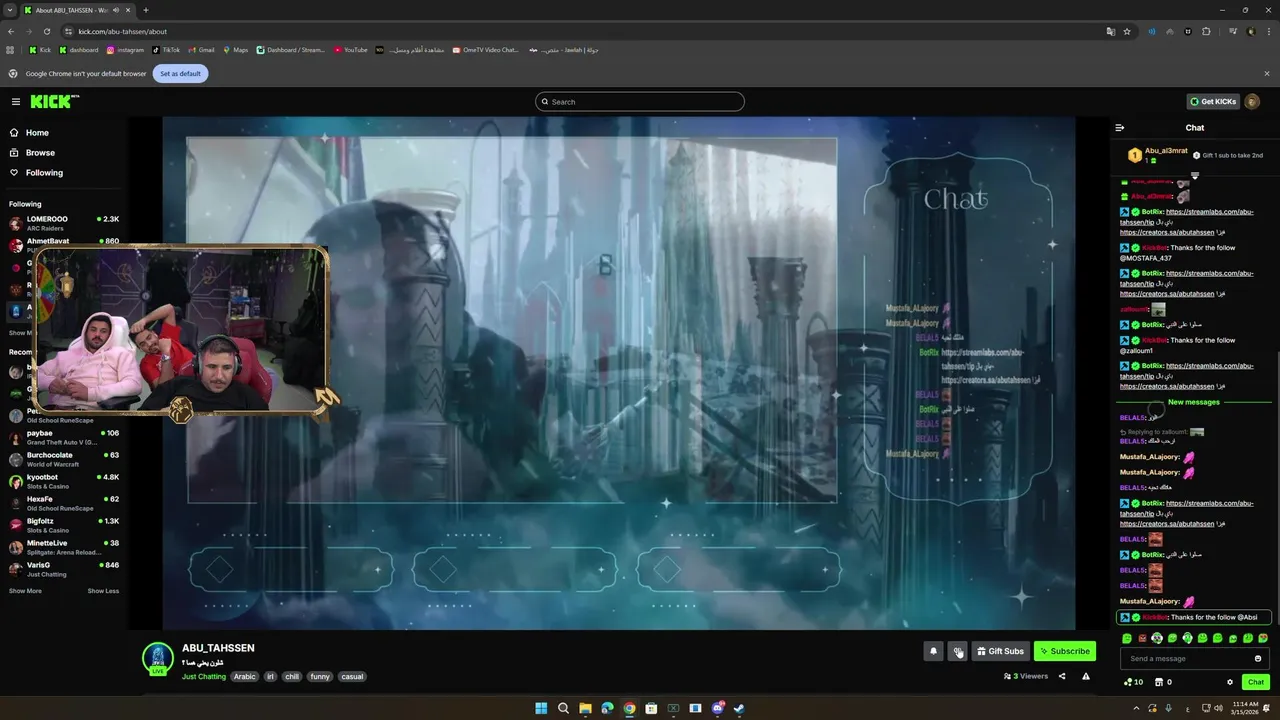
Task: Click the green Chat send button
Action: (x=1256, y=682)
